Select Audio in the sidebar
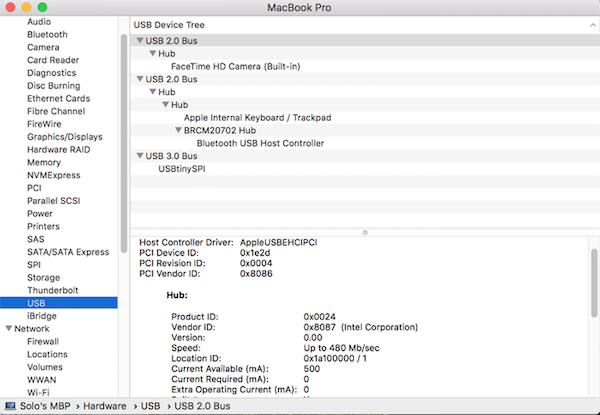This screenshot has width=600, height=415. (x=39, y=22)
